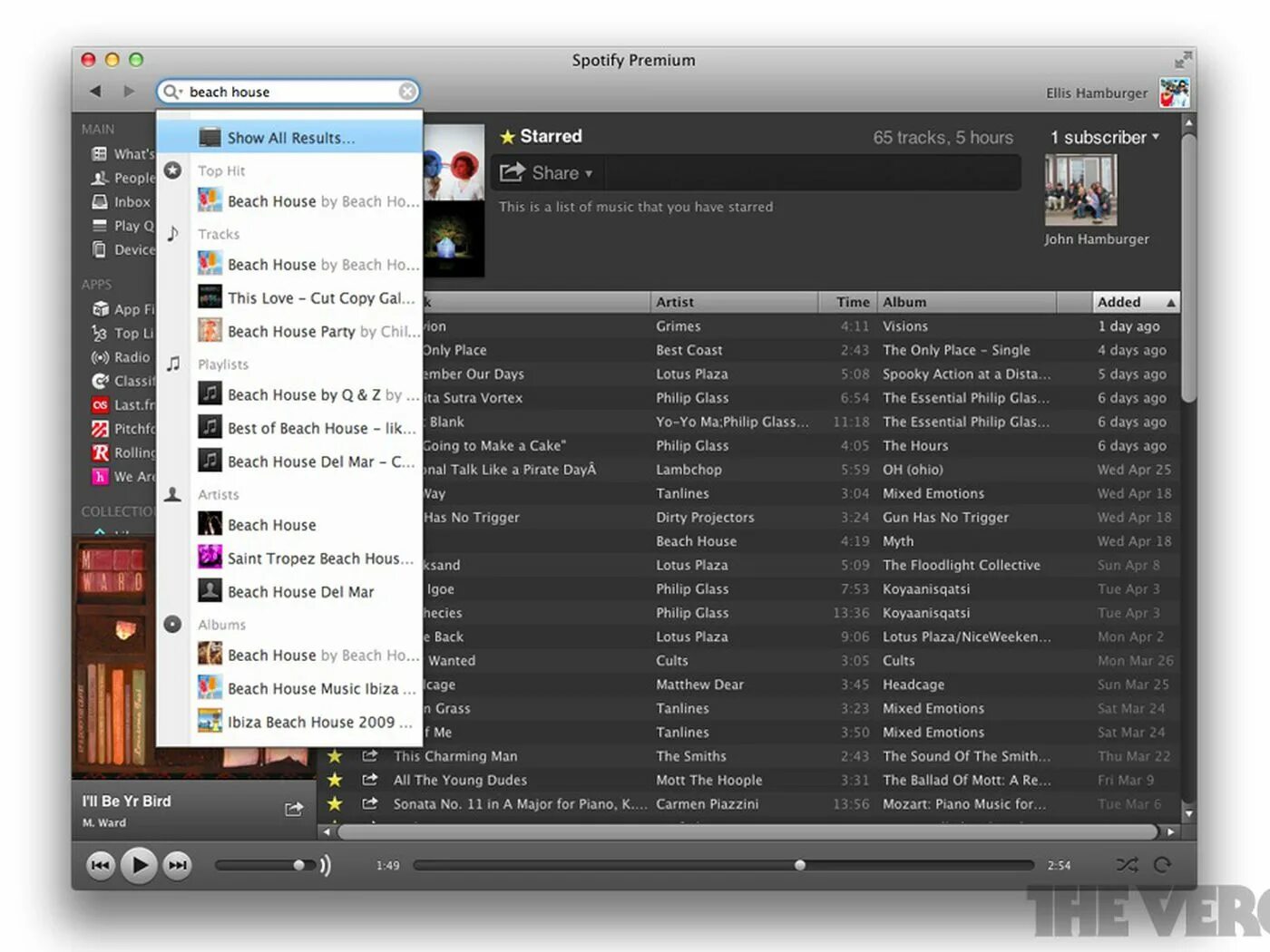Click the back navigation arrow
Viewport: 1270px width, 952px height.
point(95,91)
